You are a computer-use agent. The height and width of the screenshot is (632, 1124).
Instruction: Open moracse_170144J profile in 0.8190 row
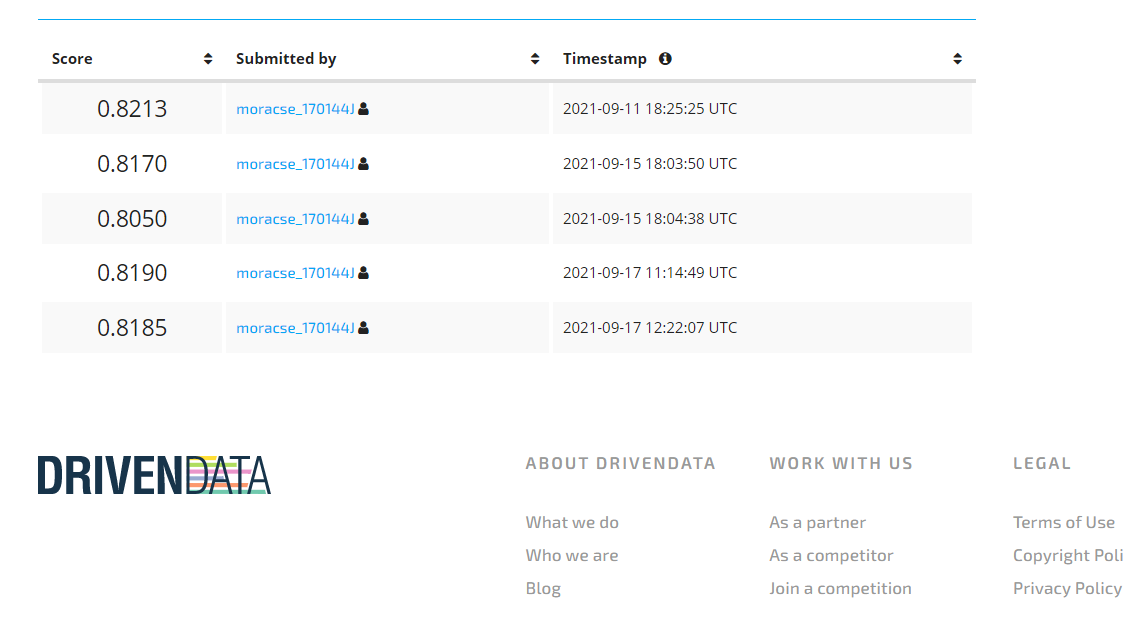pos(295,273)
